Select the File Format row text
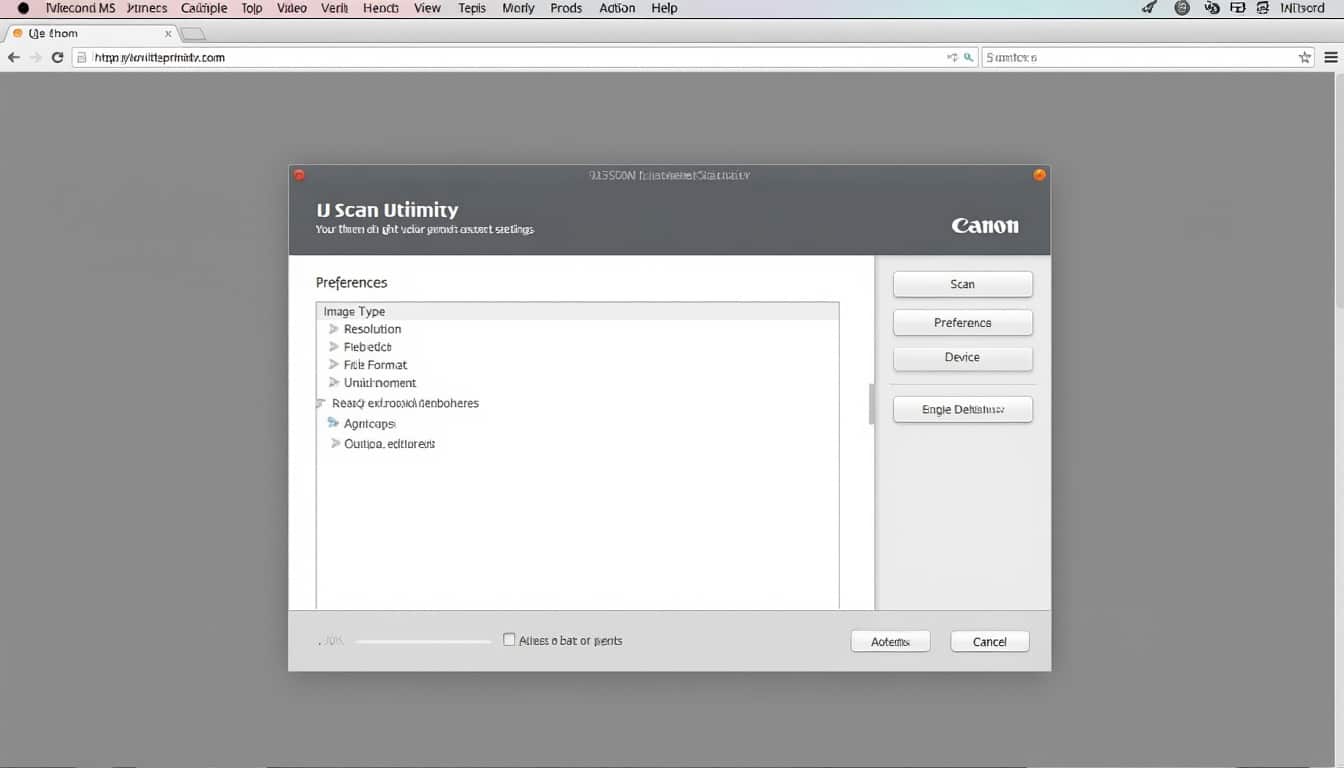The height and width of the screenshot is (768, 1344). [x=375, y=365]
